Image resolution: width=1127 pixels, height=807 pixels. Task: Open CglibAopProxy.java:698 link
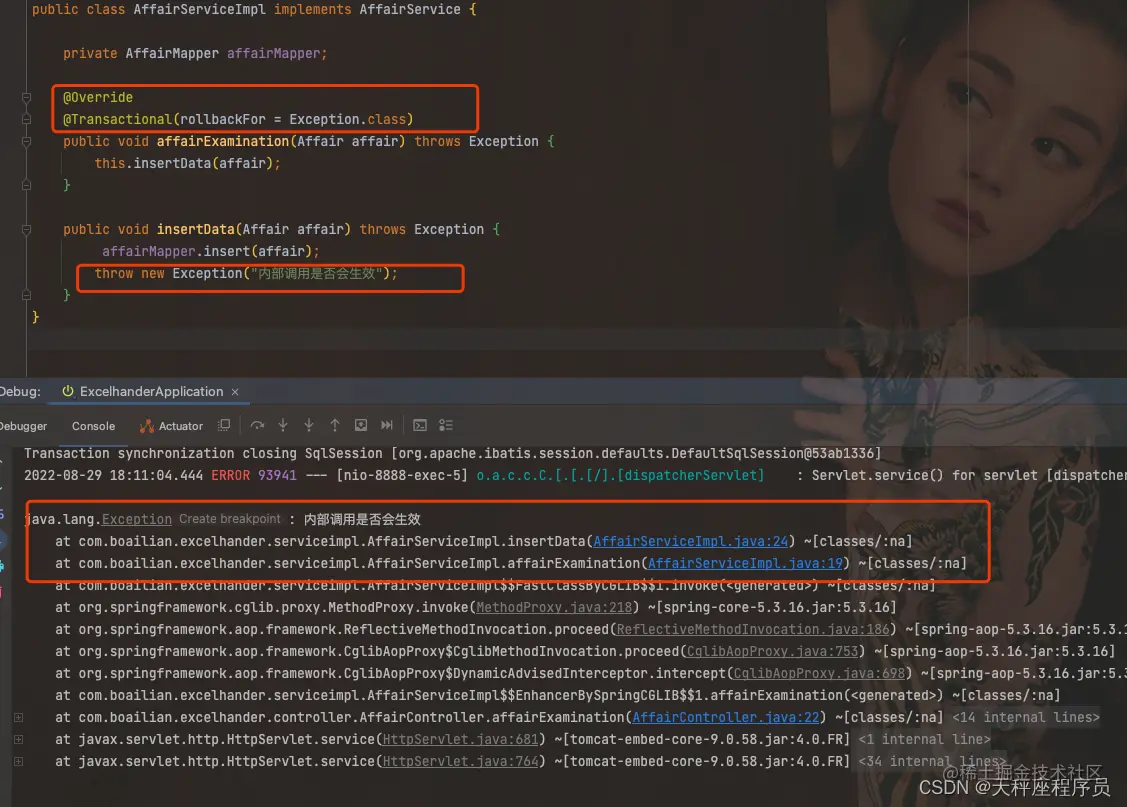click(x=819, y=674)
